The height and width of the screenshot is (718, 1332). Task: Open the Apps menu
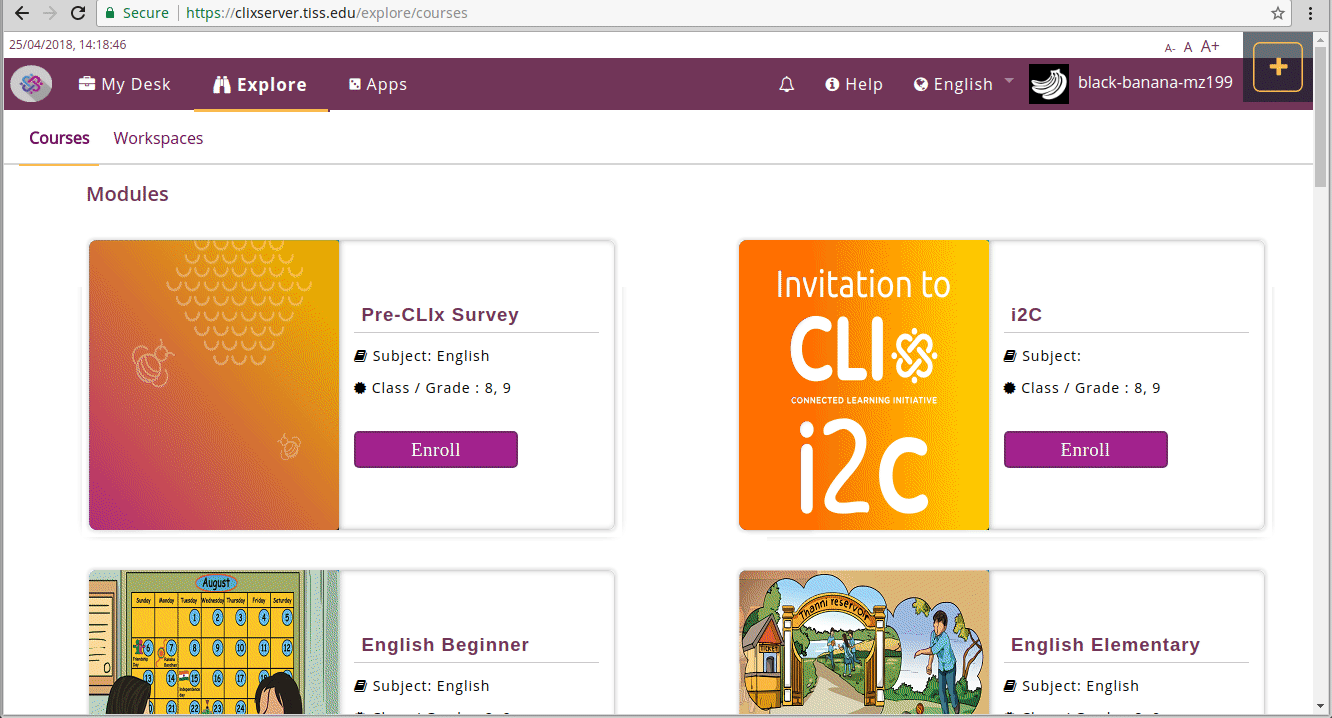click(x=377, y=85)
